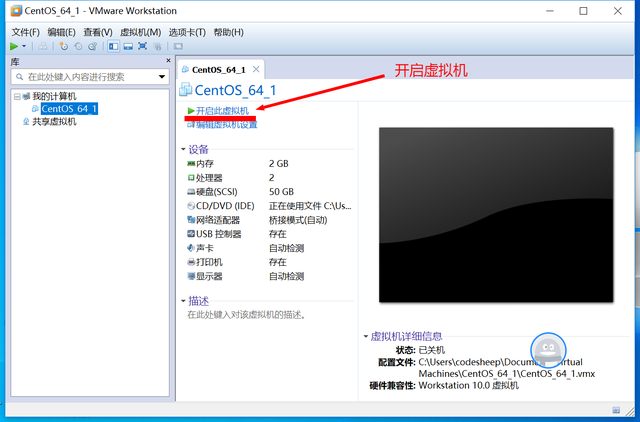Close the CentOS_64_1 tab
The height and width of the screenshot is (422, 640).
click(256, 69)
